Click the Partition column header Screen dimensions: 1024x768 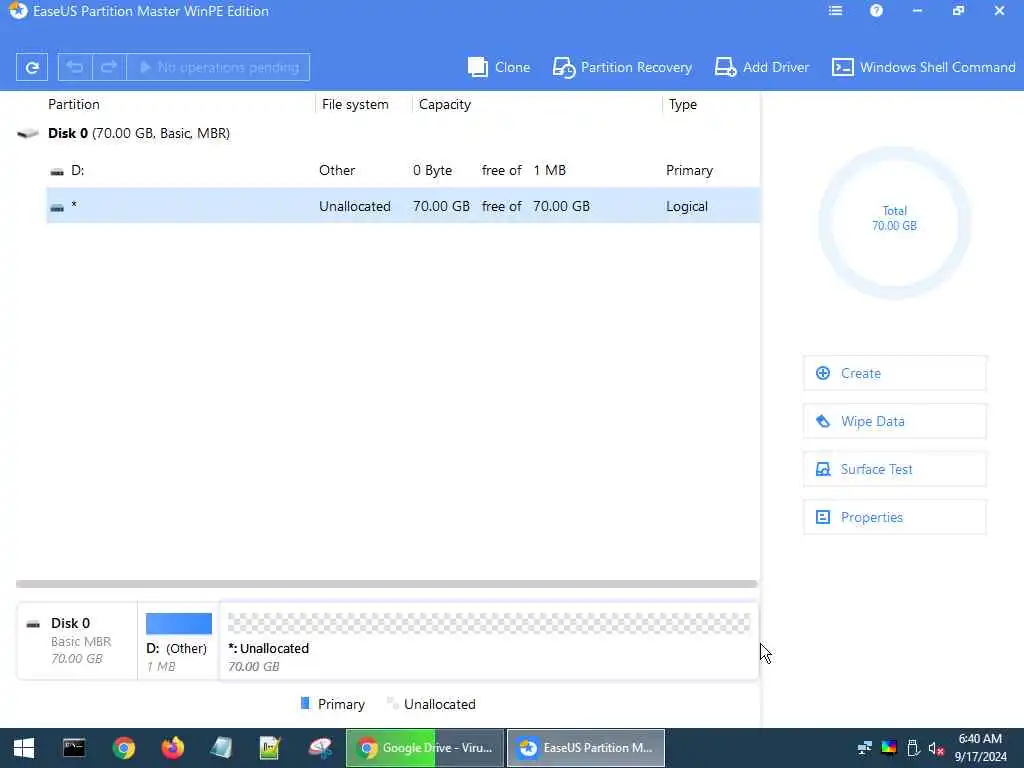tap(74, 104)
